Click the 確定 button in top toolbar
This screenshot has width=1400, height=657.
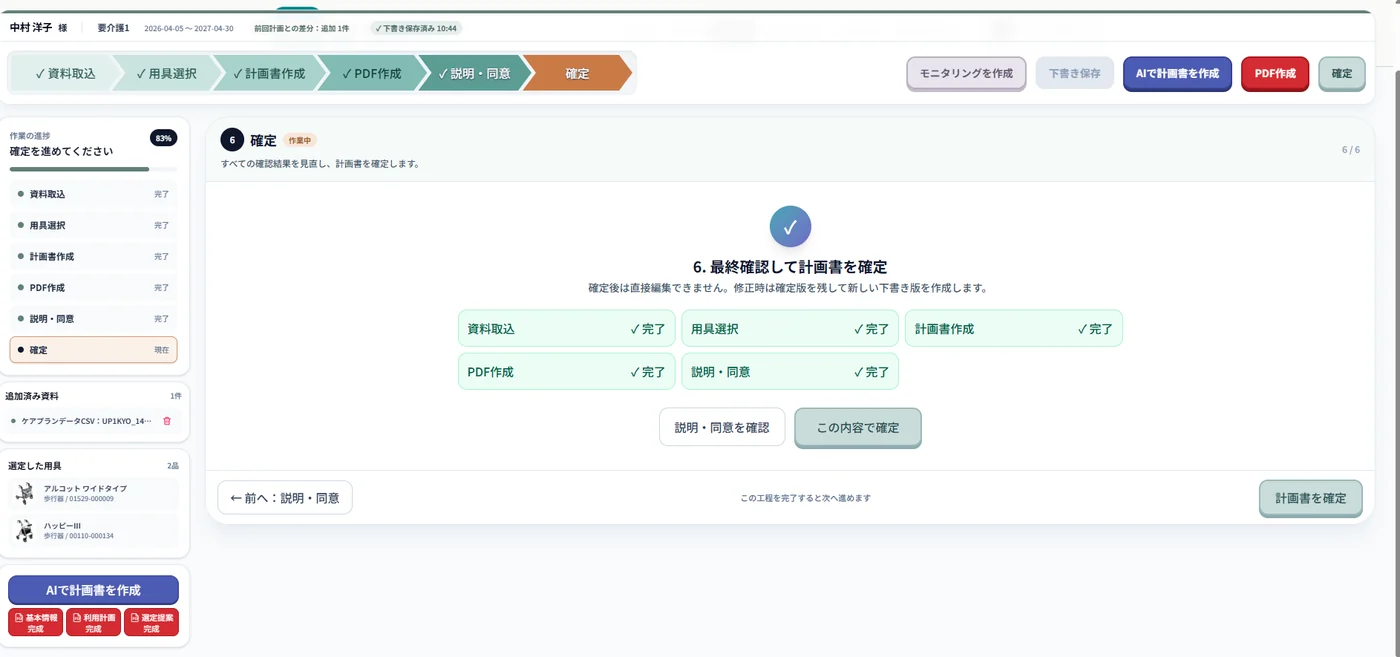(1342, 73)
